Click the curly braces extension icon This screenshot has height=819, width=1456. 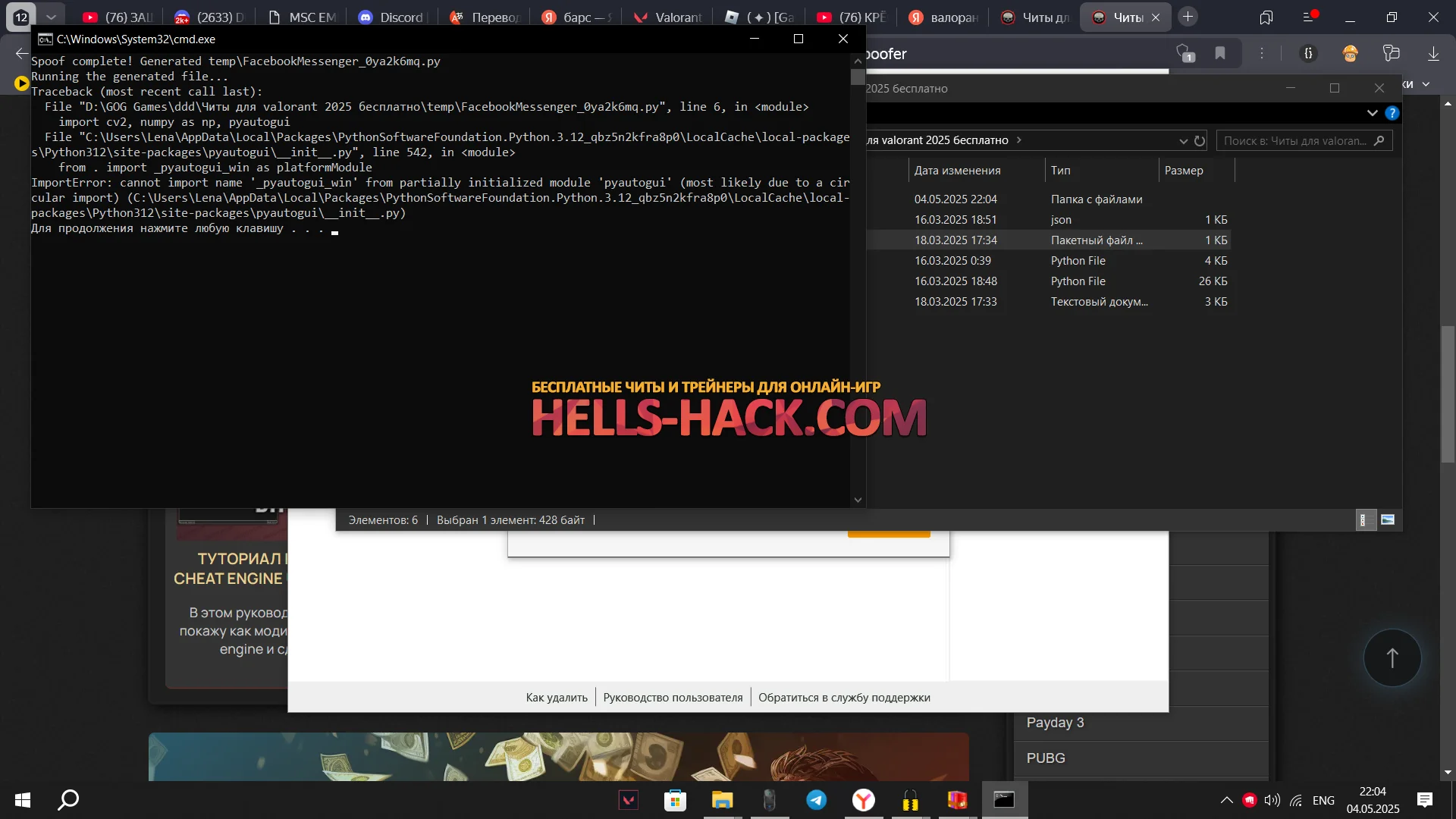(x=1308, y=53)
